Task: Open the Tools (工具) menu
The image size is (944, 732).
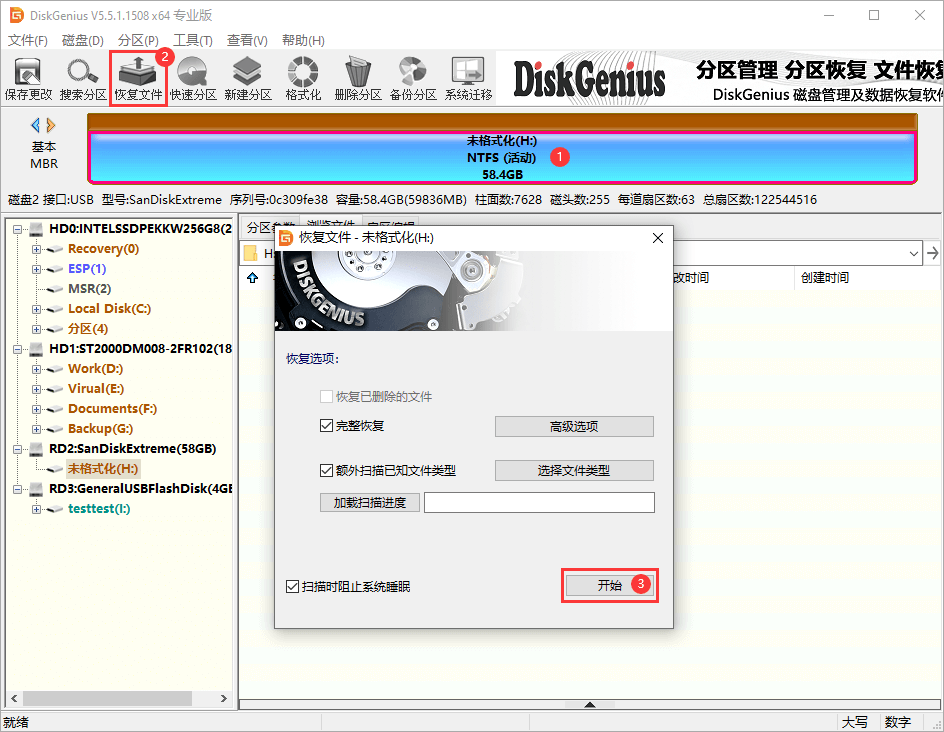Action: 193,40
